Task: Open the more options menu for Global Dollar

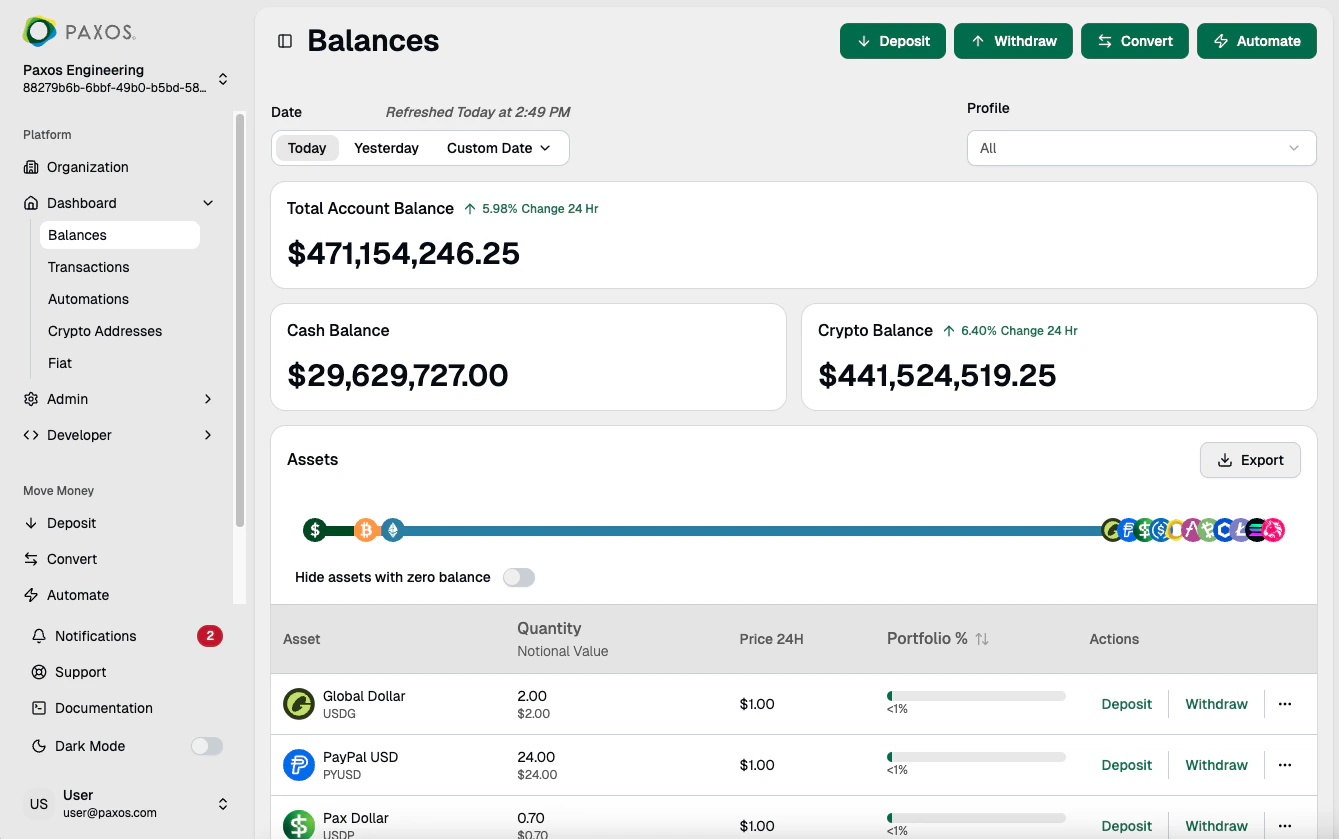Action: 1285,704
